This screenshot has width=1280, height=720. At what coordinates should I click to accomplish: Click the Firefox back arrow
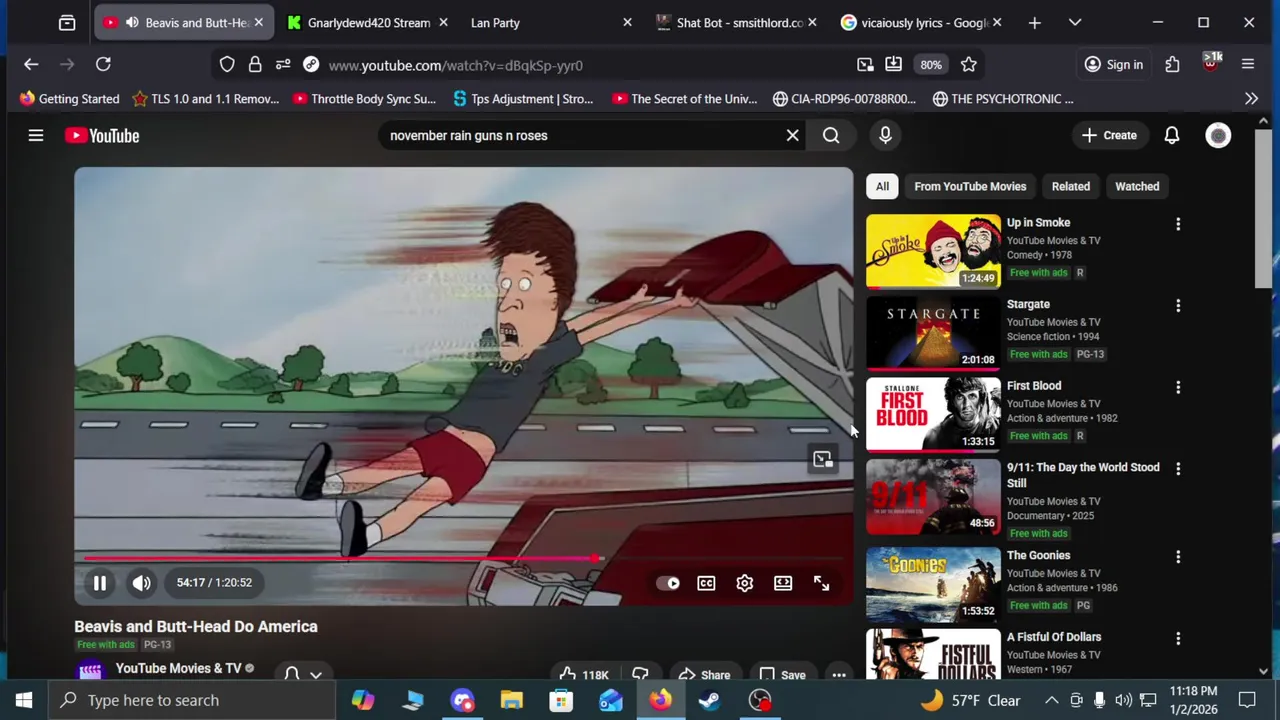click(31, 65)
